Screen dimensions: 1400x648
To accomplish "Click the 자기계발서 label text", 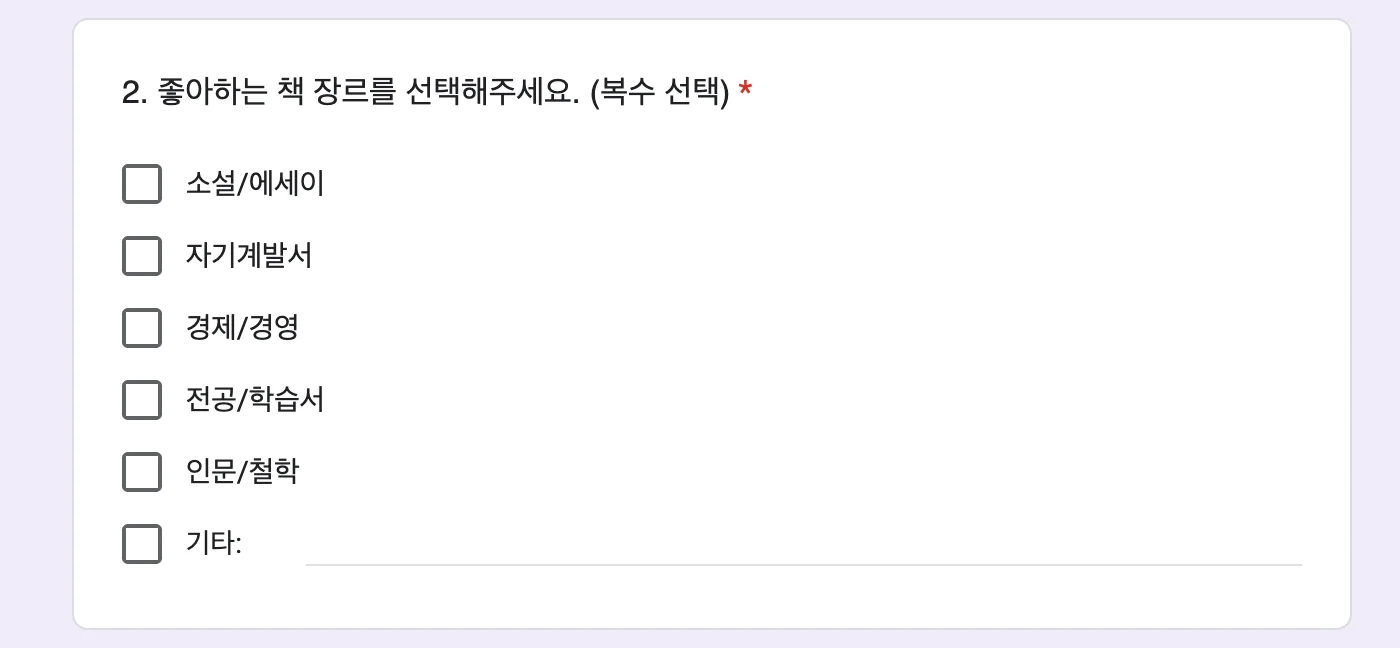I will [250, 256].
